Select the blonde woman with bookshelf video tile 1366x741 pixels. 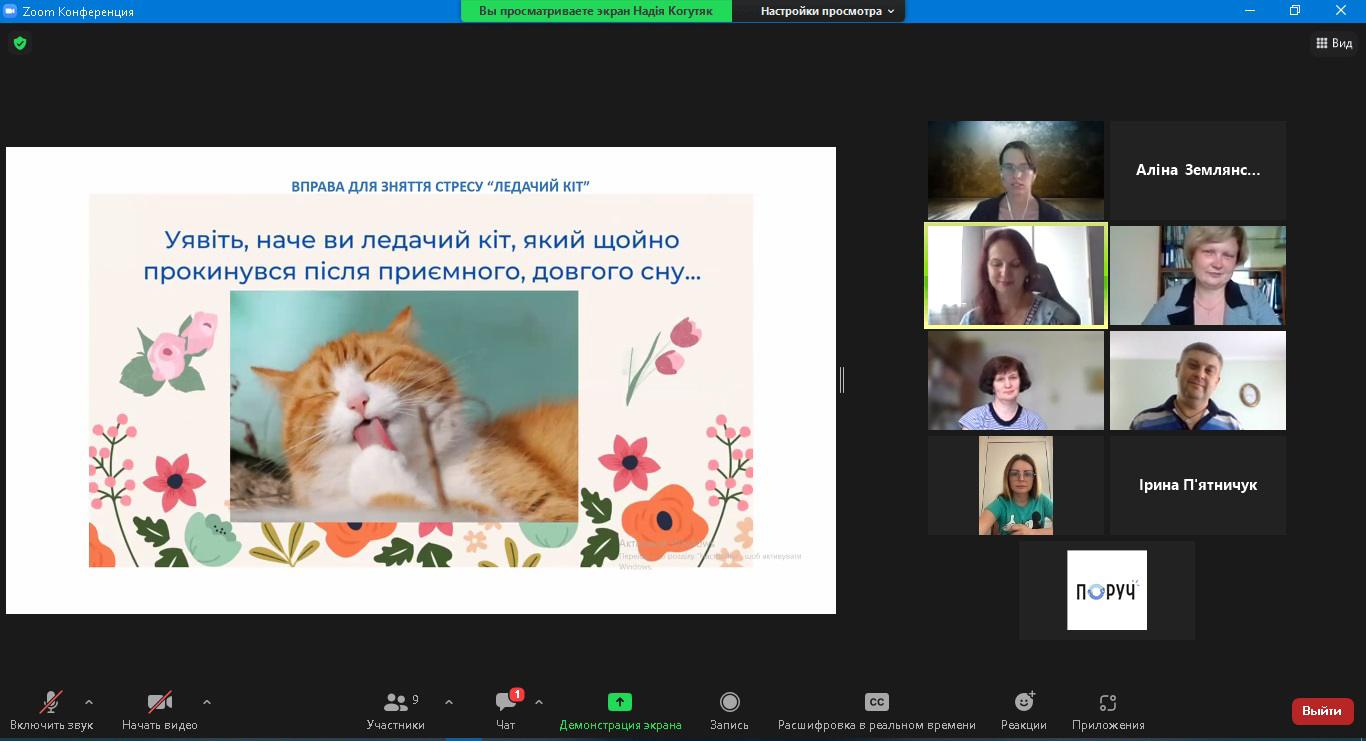pyautogui.click(x=1198, y=275)
